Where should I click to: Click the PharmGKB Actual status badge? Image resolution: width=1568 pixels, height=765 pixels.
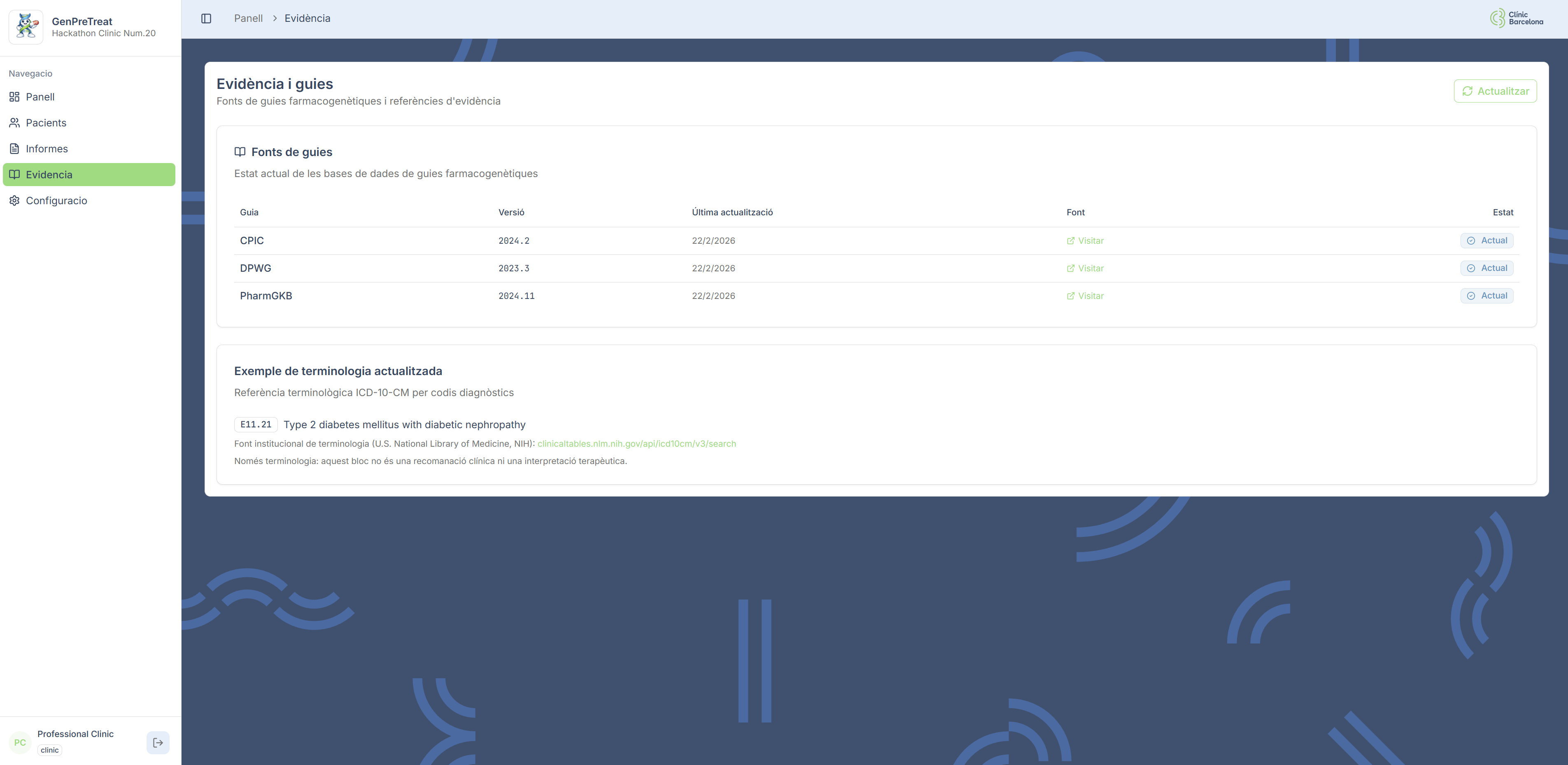pyautogui.click(x=1486, y=296)
